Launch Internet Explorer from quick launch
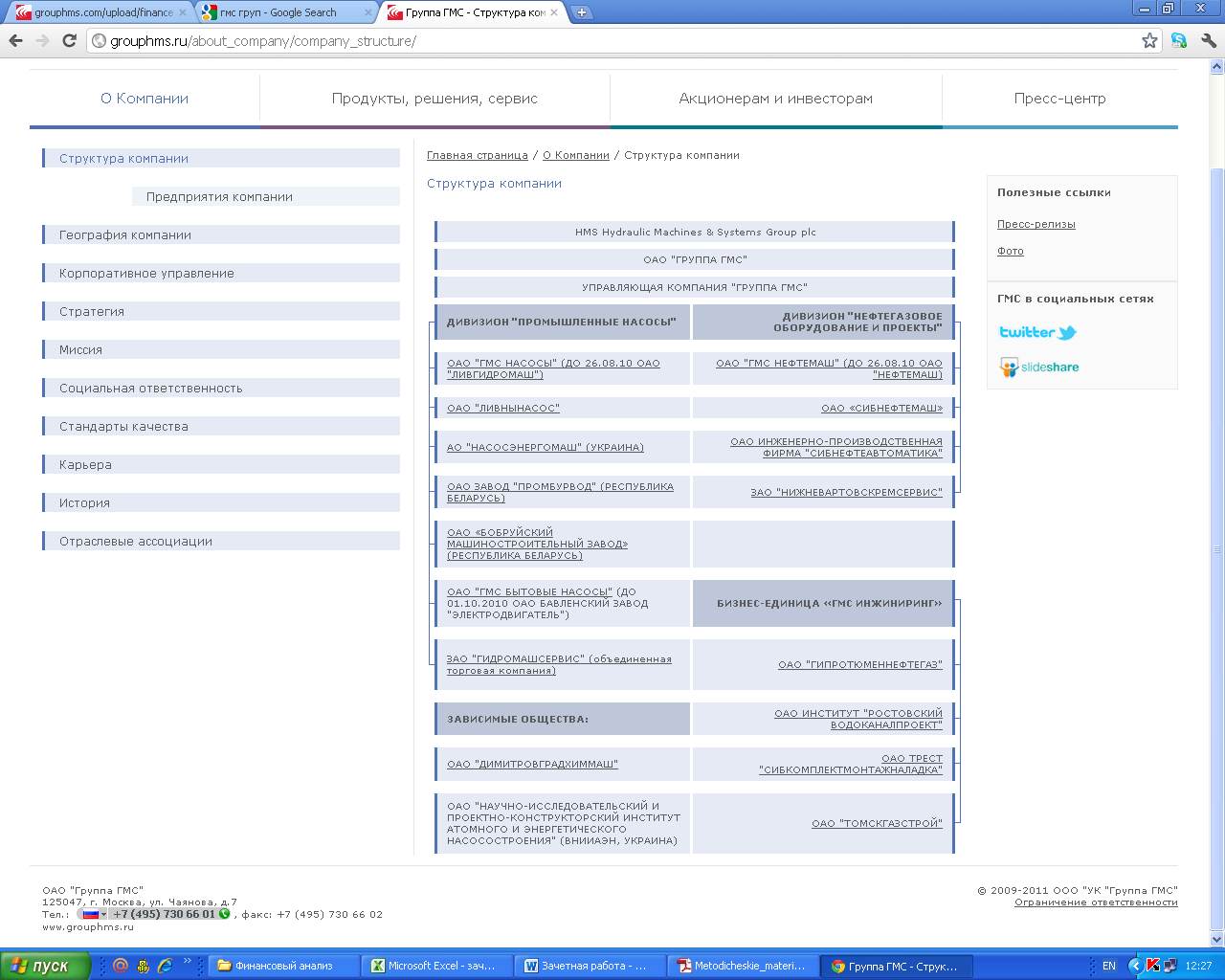Viewport: 1225px width, 980px height. click(x=165, y=966)
